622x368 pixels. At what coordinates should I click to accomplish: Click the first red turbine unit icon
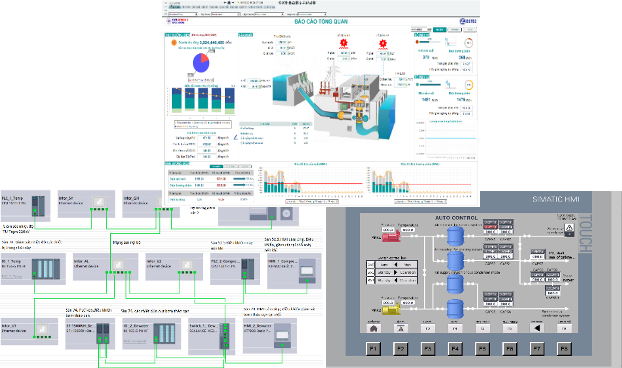[x=344, y=43]
